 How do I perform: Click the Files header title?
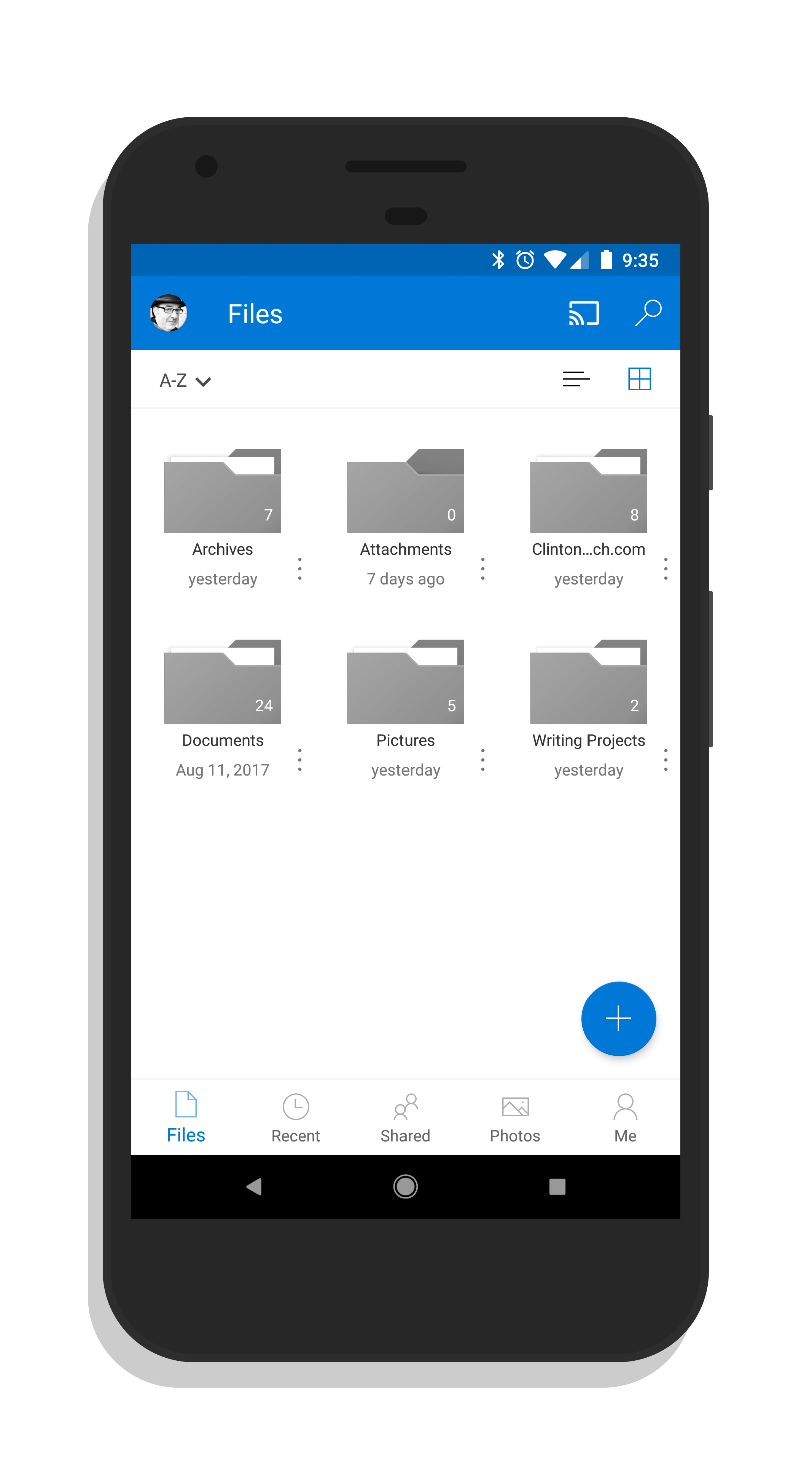[x=255, y=314]
